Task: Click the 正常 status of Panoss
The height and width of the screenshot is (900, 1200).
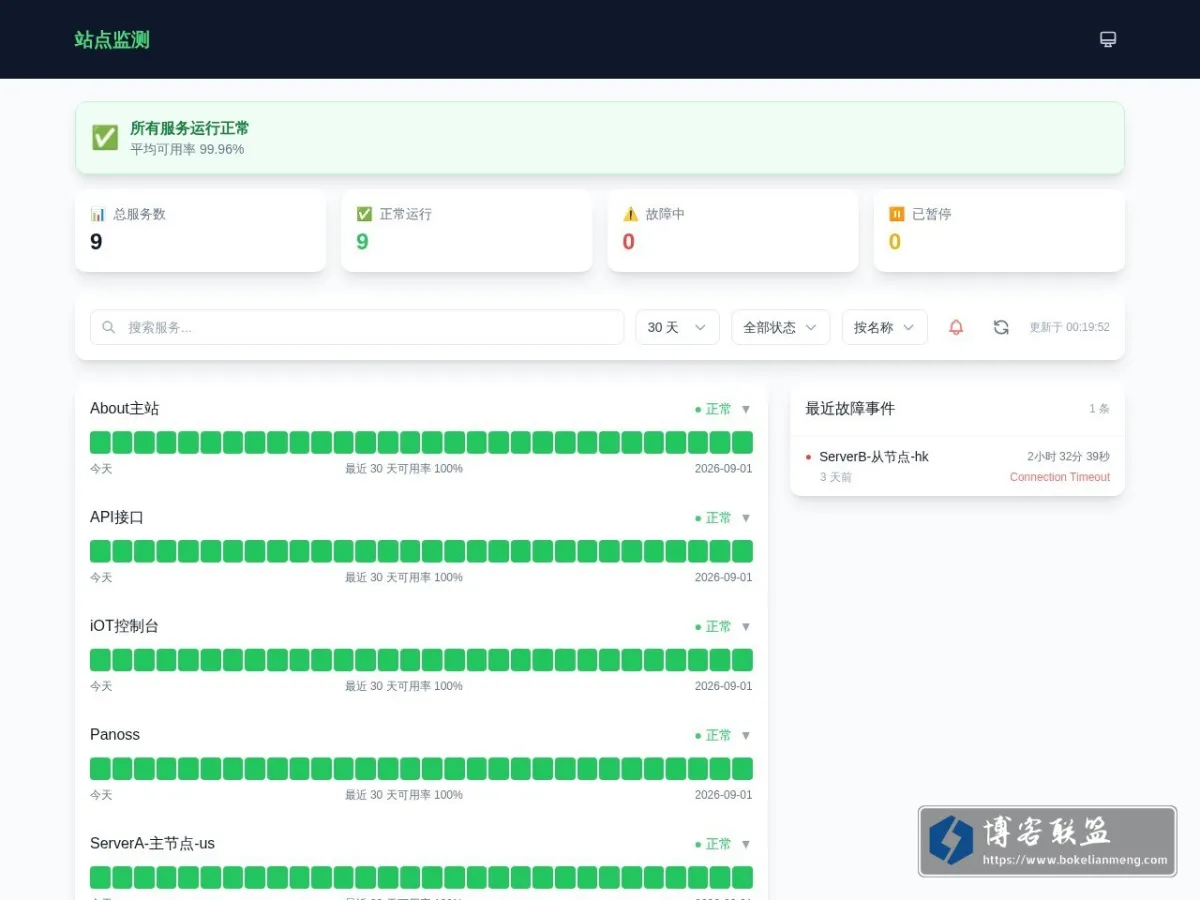Action: (x=714, y=735)
